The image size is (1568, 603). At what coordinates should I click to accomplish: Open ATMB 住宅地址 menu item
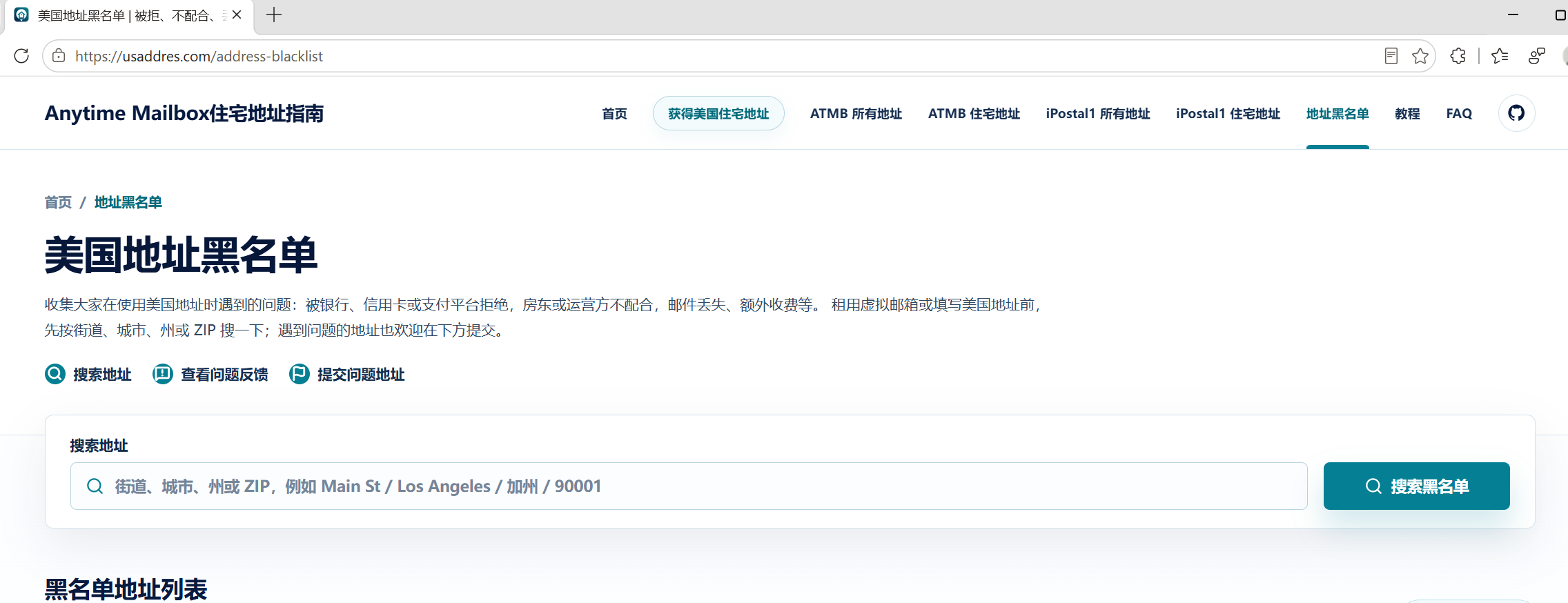coord(974,114)
